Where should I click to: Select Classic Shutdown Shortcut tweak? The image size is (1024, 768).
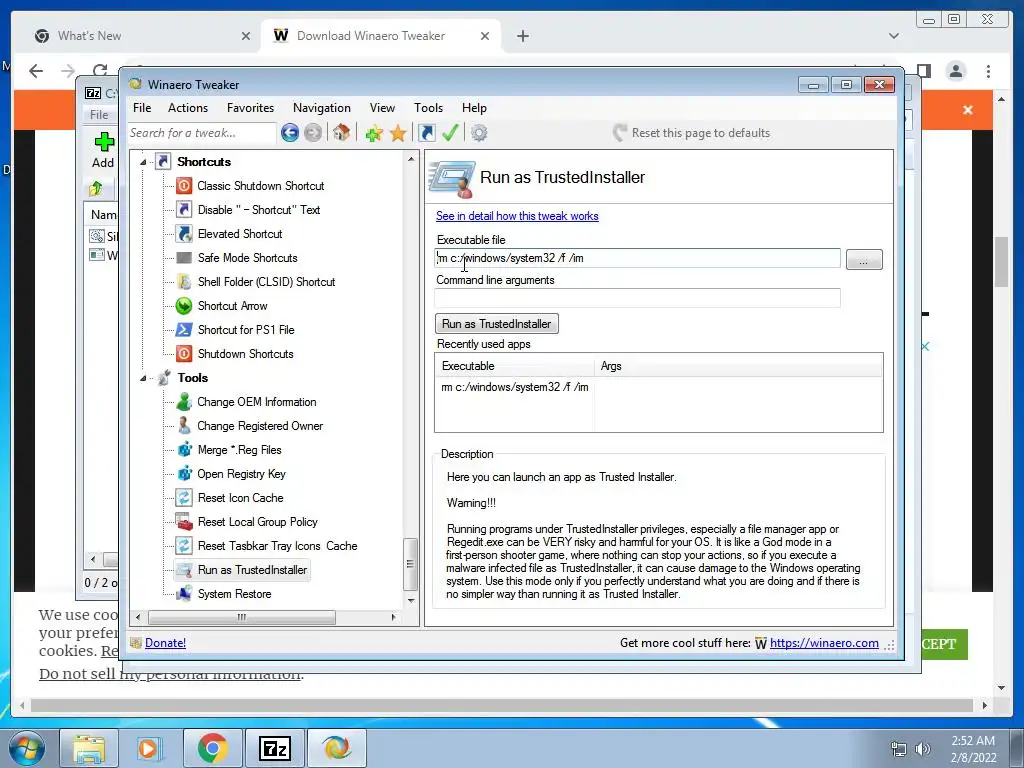click(261, 186)
